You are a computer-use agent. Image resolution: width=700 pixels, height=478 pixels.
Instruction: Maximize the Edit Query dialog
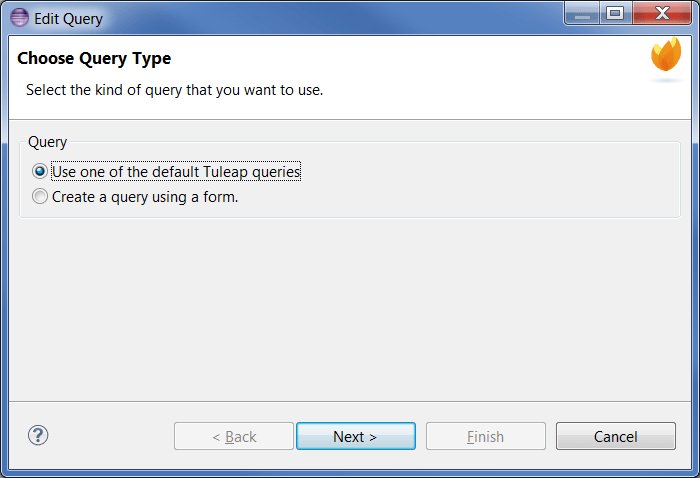614,14
